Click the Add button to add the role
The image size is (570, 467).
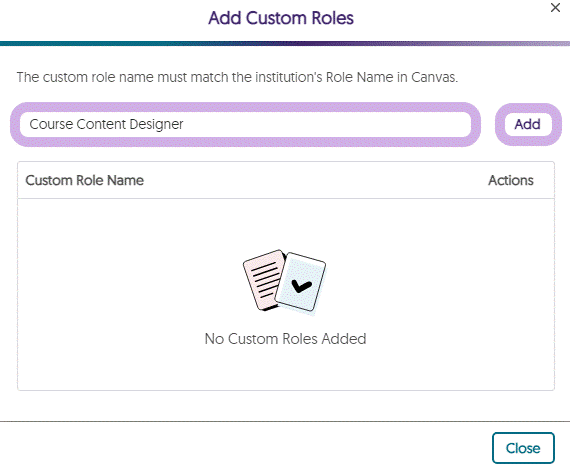tap(528, 124)
